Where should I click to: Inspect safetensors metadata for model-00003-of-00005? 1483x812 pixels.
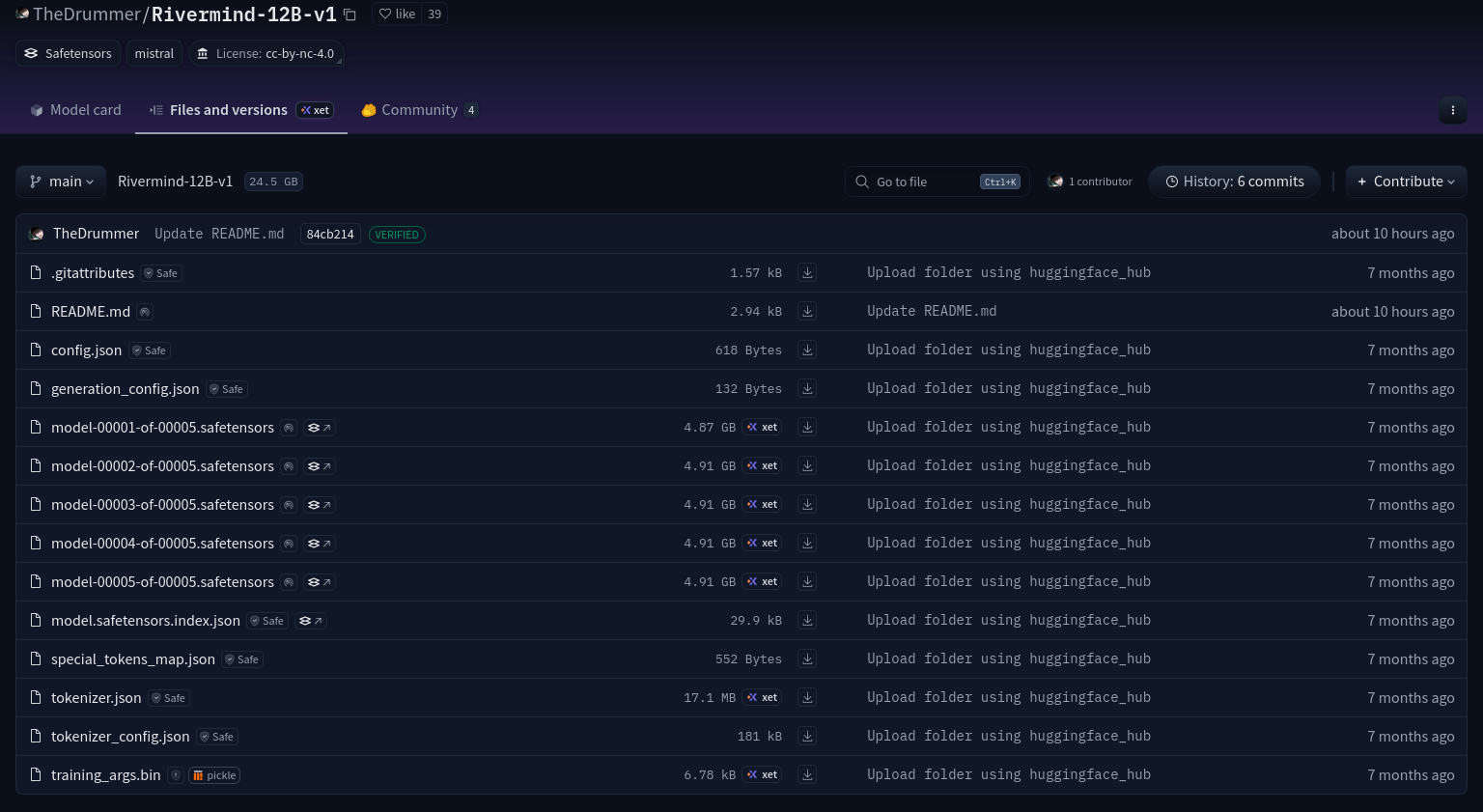(x=319, y=505)
